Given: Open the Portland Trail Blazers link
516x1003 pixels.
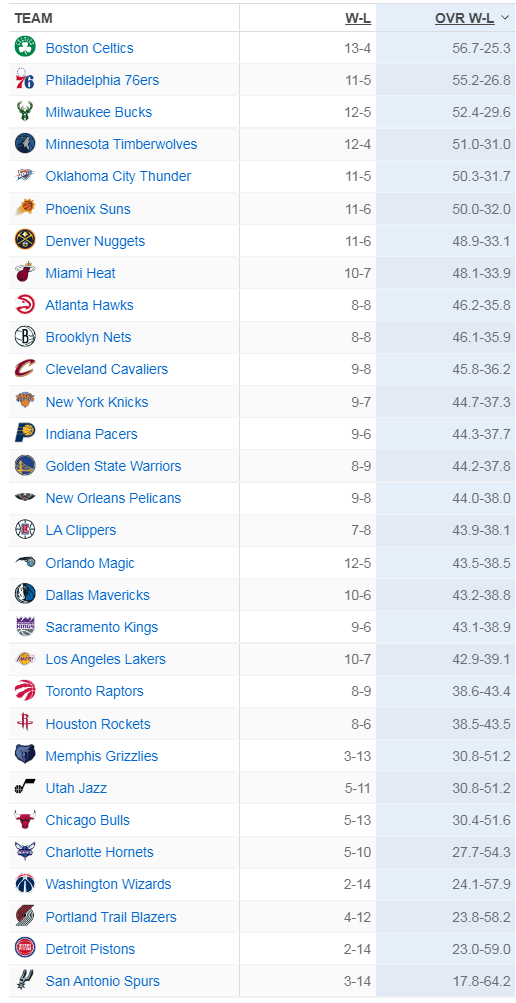Looking at the screenshot, I should (x=111, y=917).
